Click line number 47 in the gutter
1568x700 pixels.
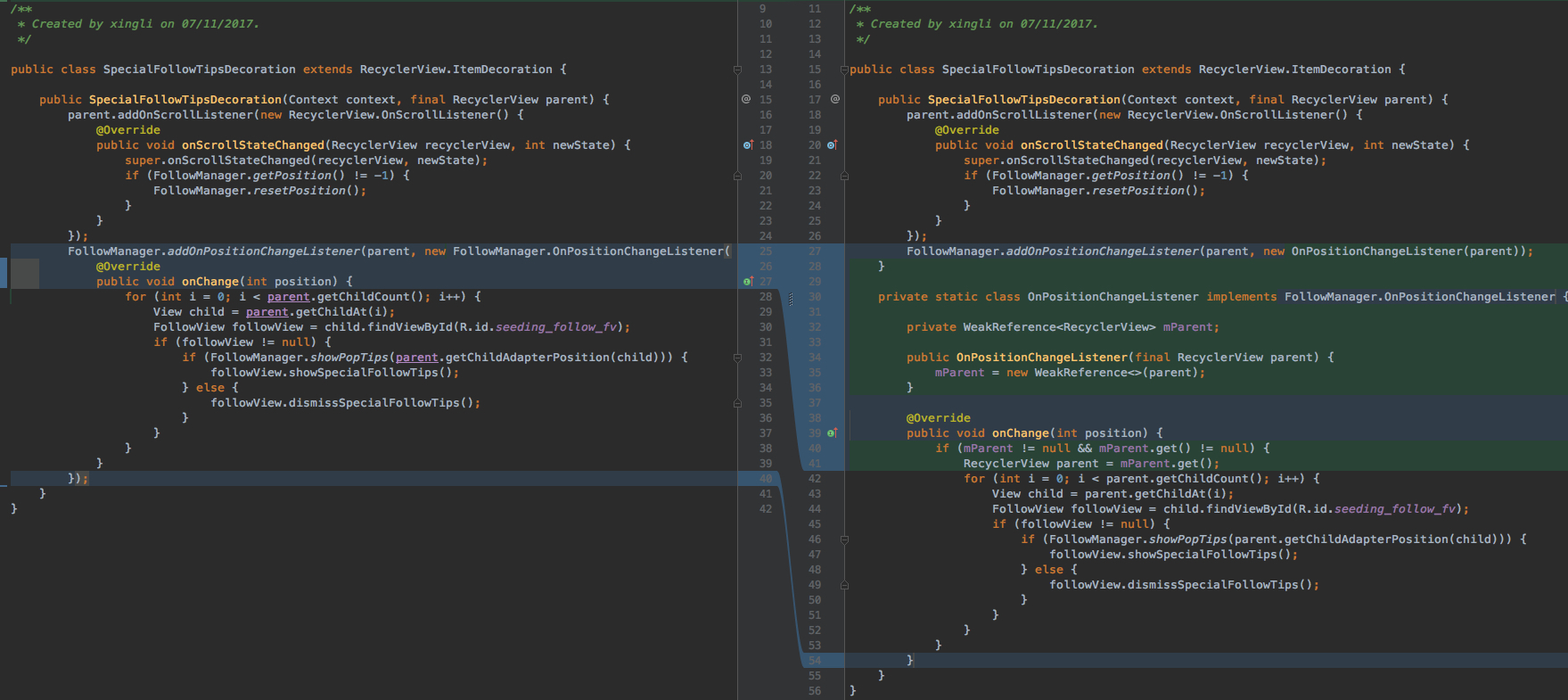coord(815,554)
